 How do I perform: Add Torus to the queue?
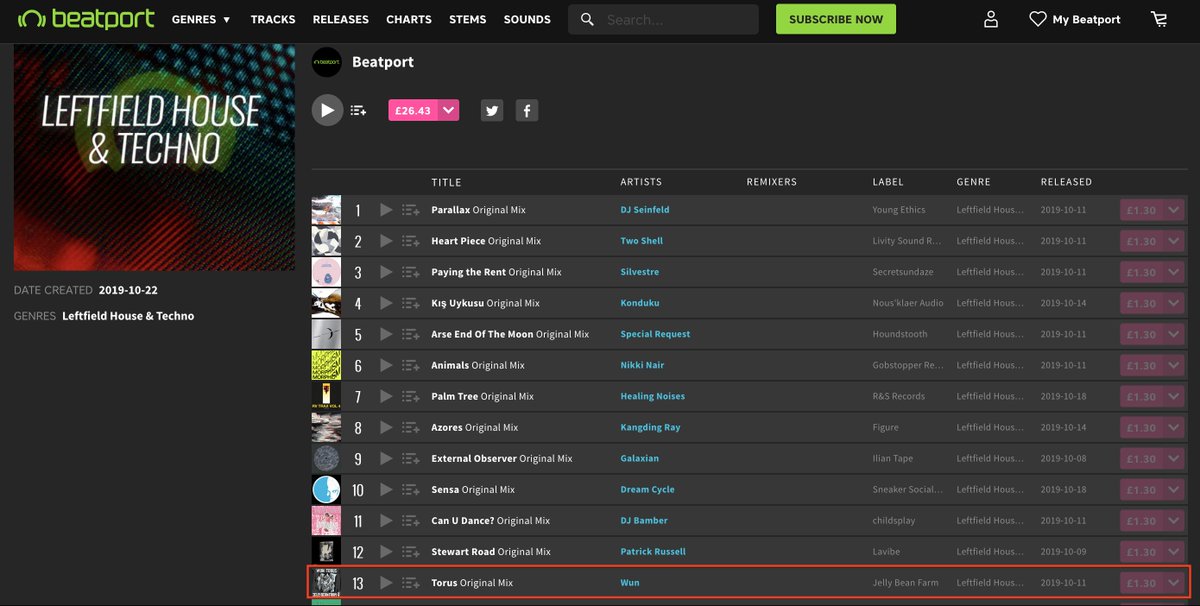tap(410, 583)
